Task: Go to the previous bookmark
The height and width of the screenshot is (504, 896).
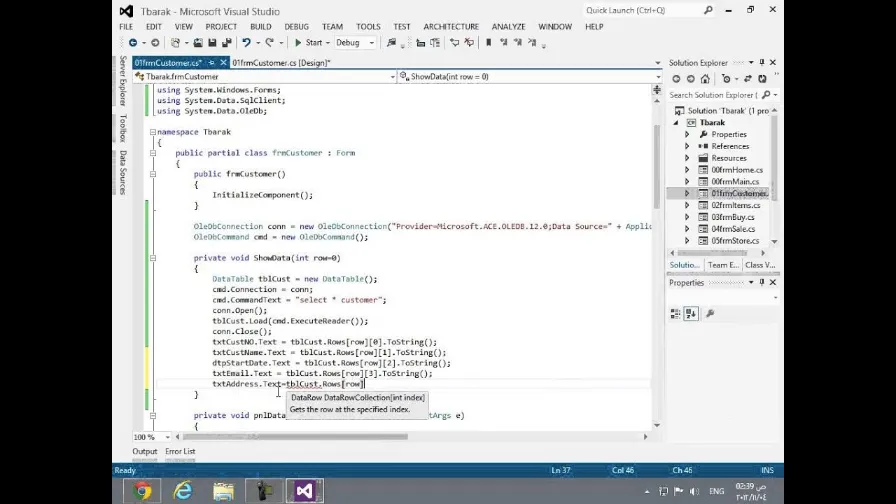Action: (503, 43)
